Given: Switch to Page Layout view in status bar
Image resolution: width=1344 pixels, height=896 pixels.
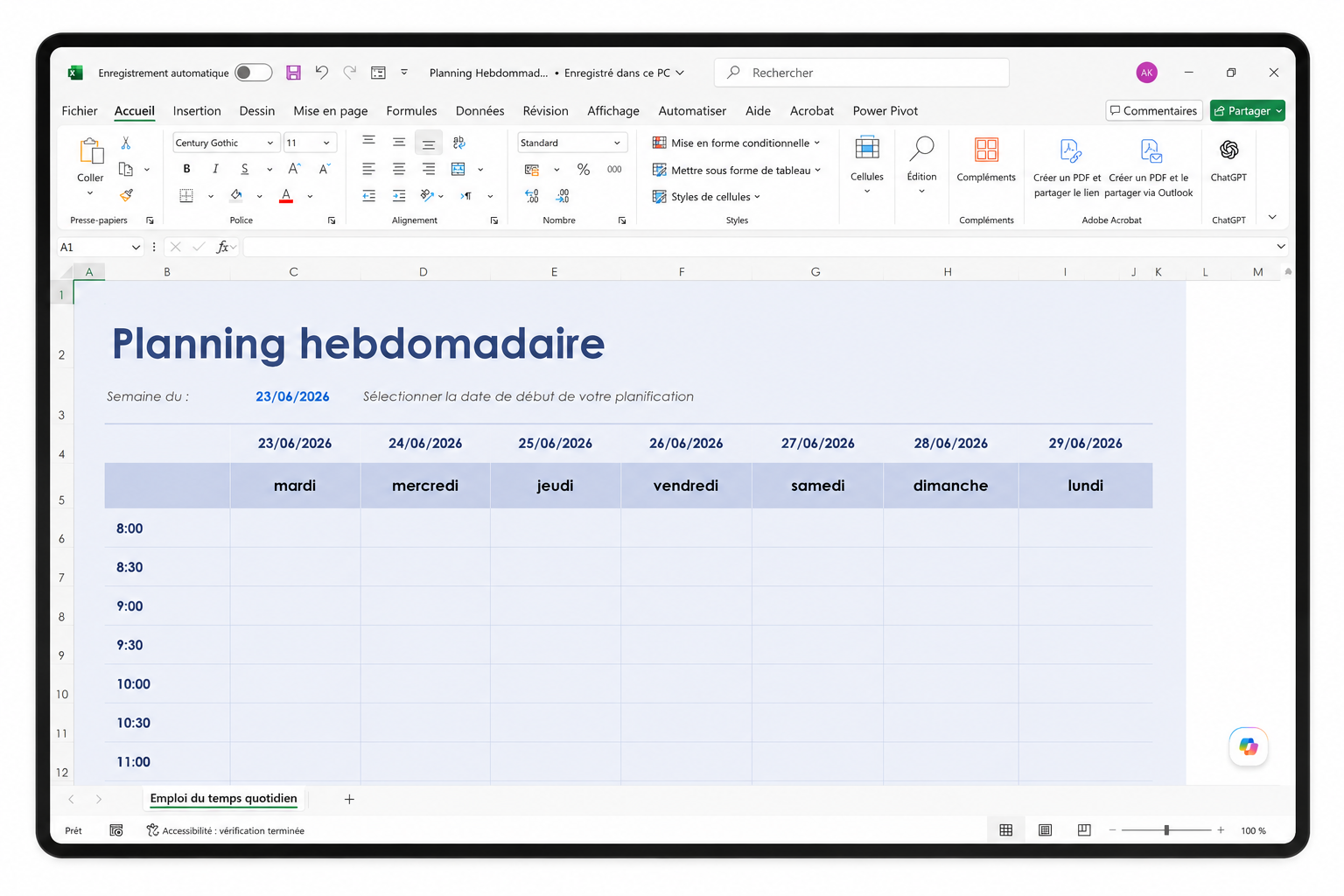Looking at the screenshot, I should click(x=1045, y=830).
